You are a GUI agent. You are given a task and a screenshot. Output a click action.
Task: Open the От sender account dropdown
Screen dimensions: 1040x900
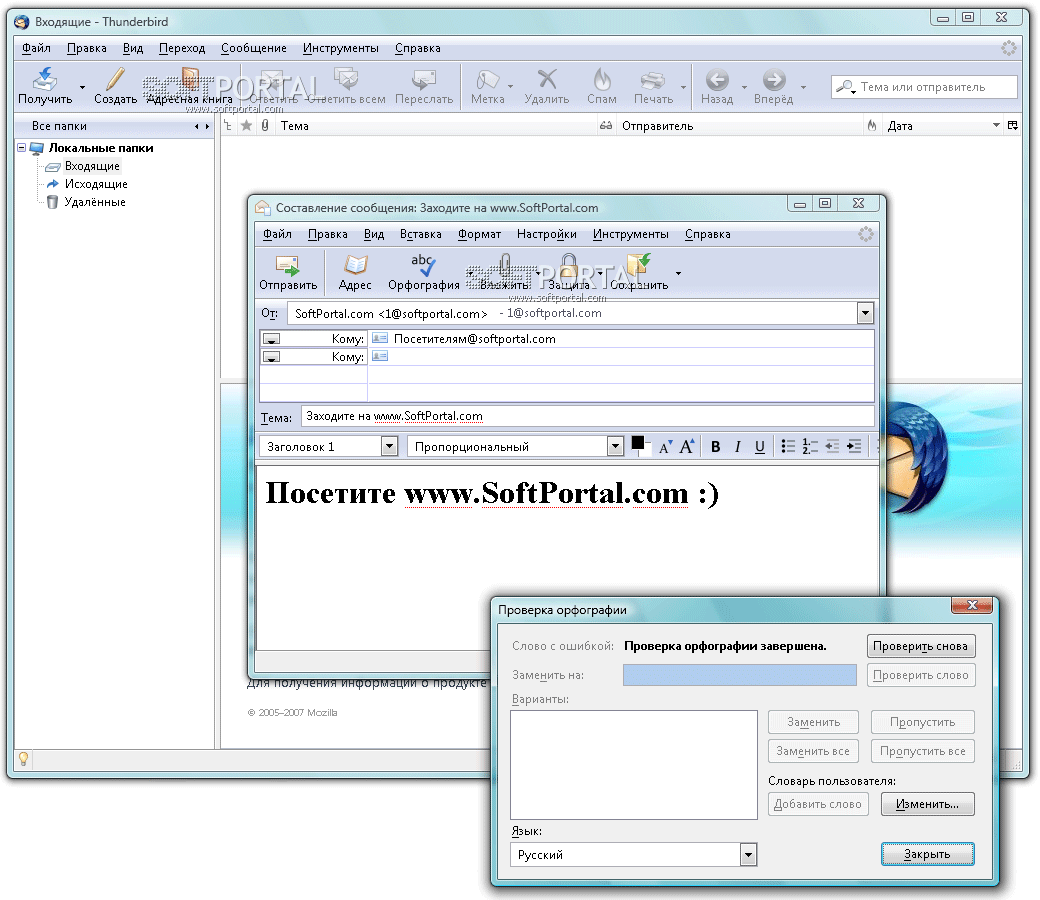pyautogui.click(x=865, y=313)
